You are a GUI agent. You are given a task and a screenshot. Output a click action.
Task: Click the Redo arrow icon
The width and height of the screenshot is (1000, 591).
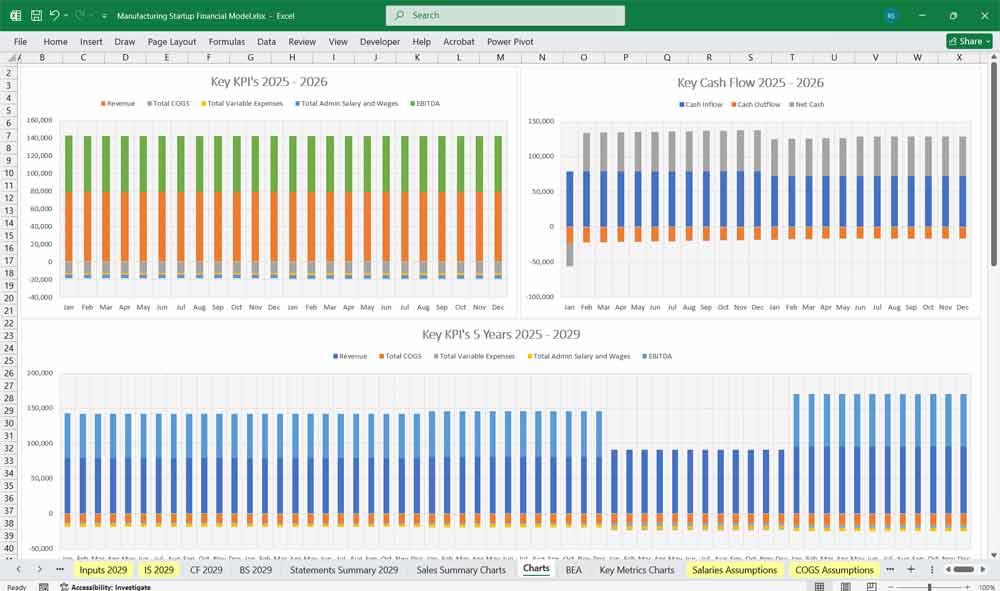tap(79, 16)
